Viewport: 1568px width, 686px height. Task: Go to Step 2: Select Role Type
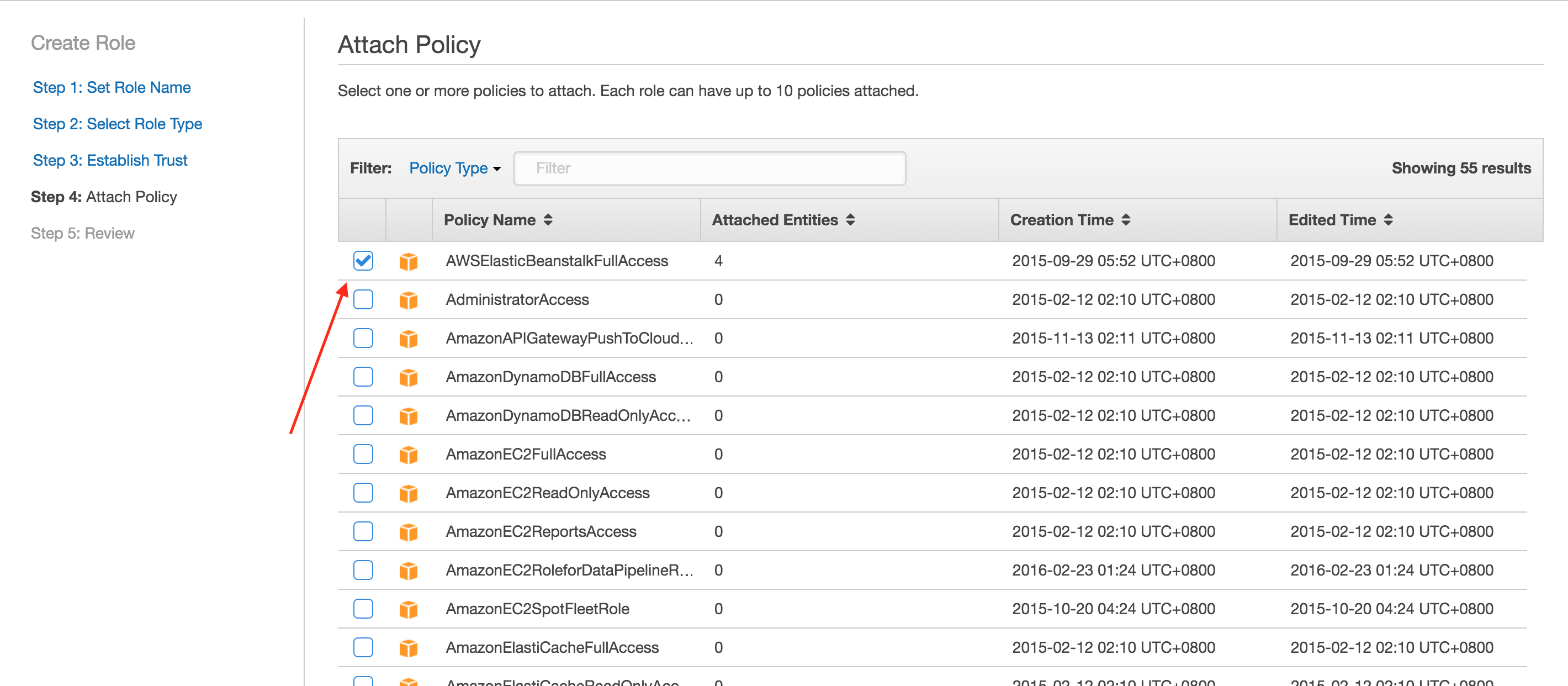coord(118,124)
